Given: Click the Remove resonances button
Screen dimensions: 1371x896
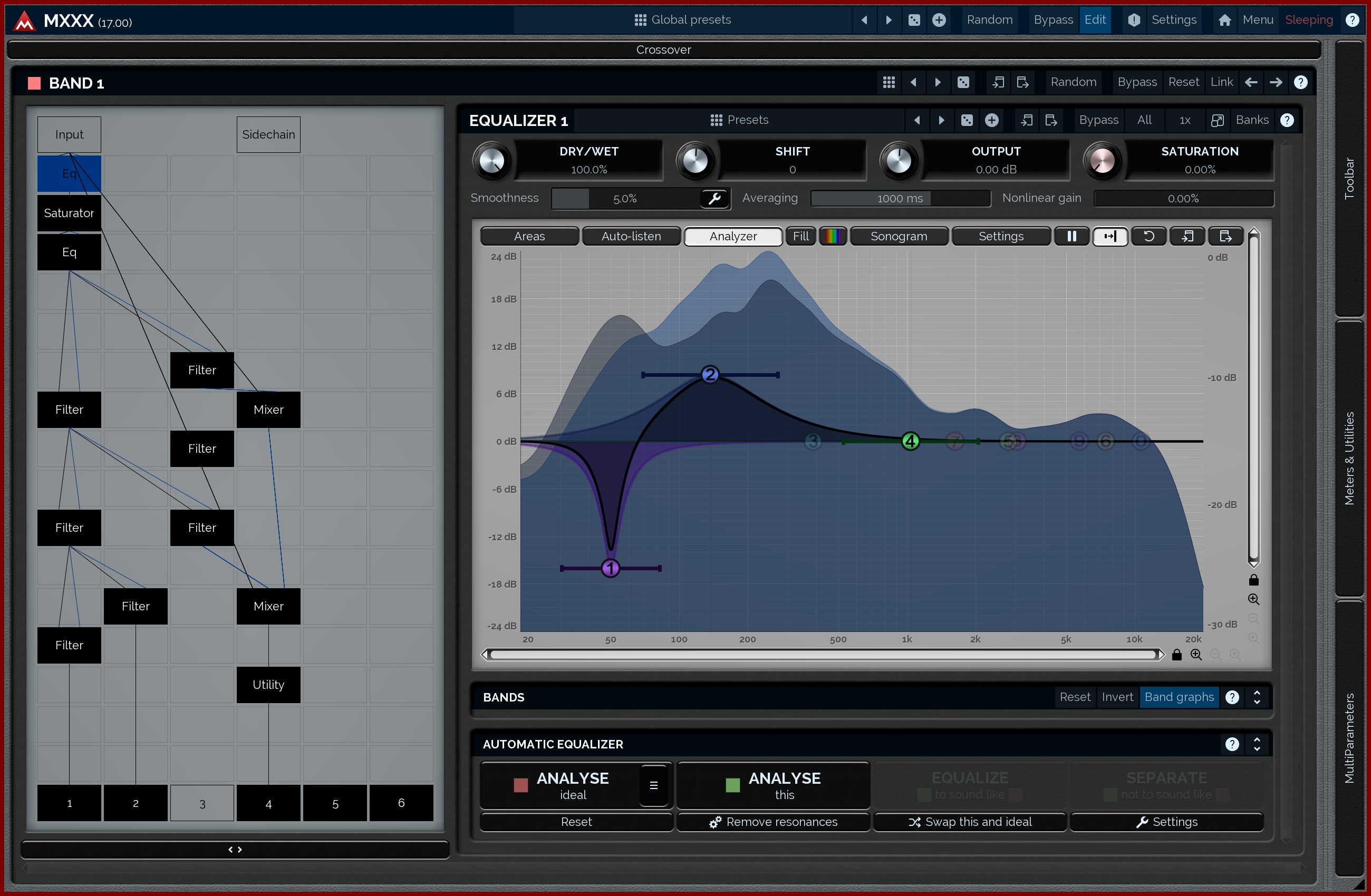Looking at the screenshot, I should point(773,822).
